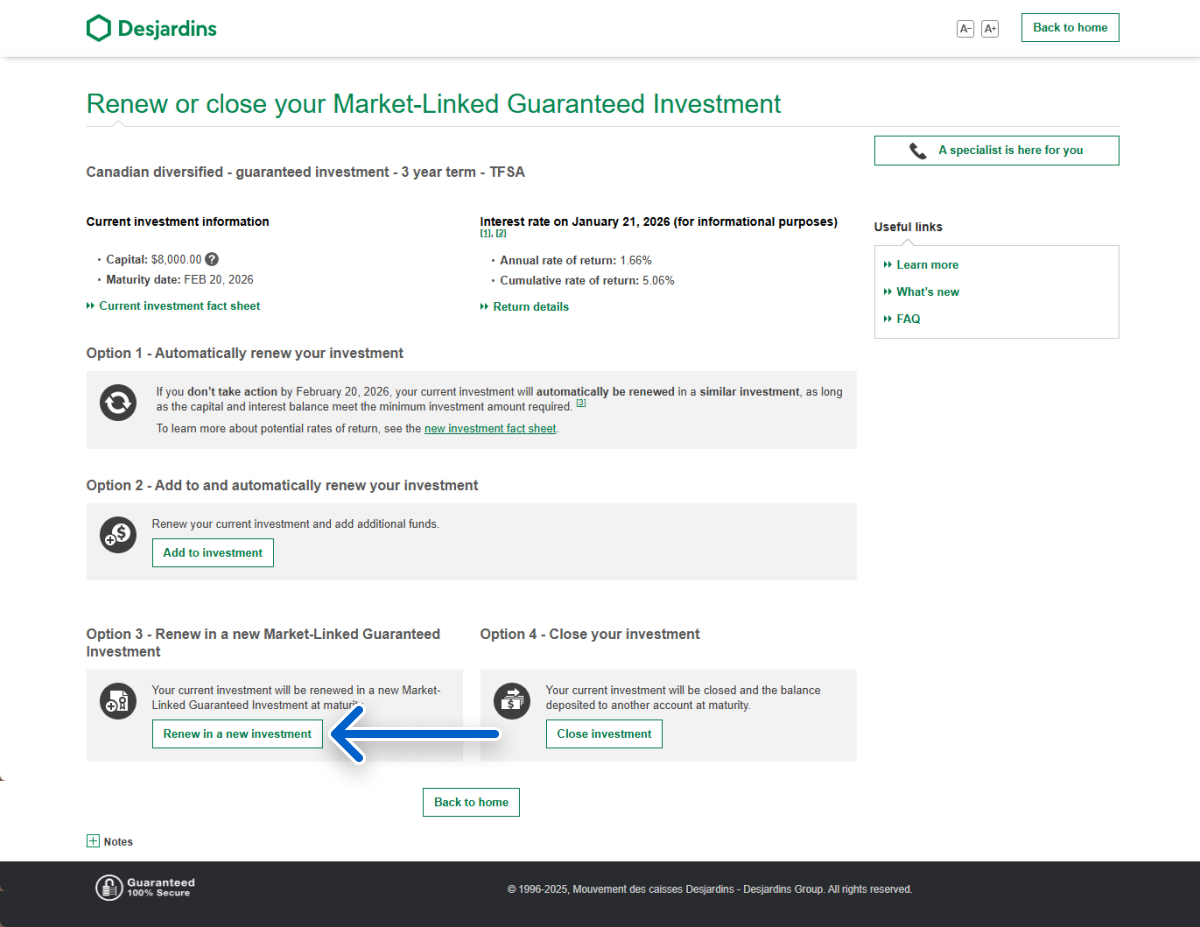Open A specialist is here for you
The image size is (1200, 927).
[996, 150]
